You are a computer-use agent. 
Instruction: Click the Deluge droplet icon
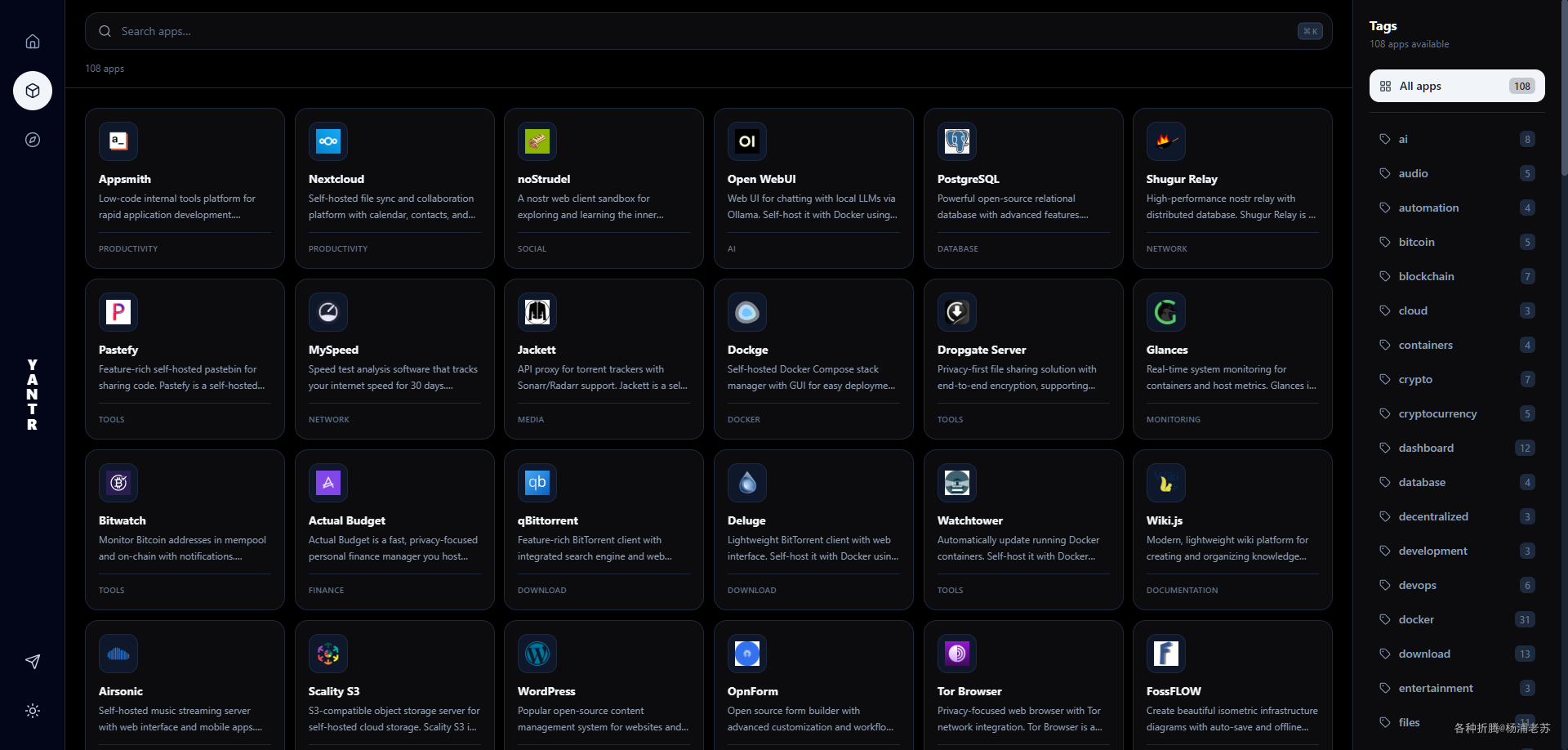pos(747,483)
